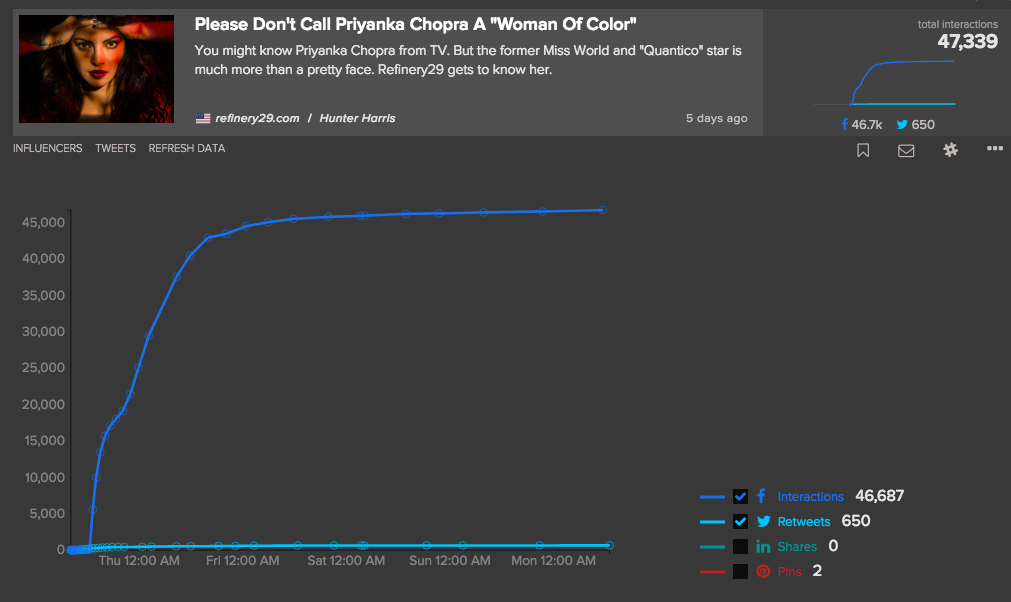Open the three-dot more options menu

(994, 149)
